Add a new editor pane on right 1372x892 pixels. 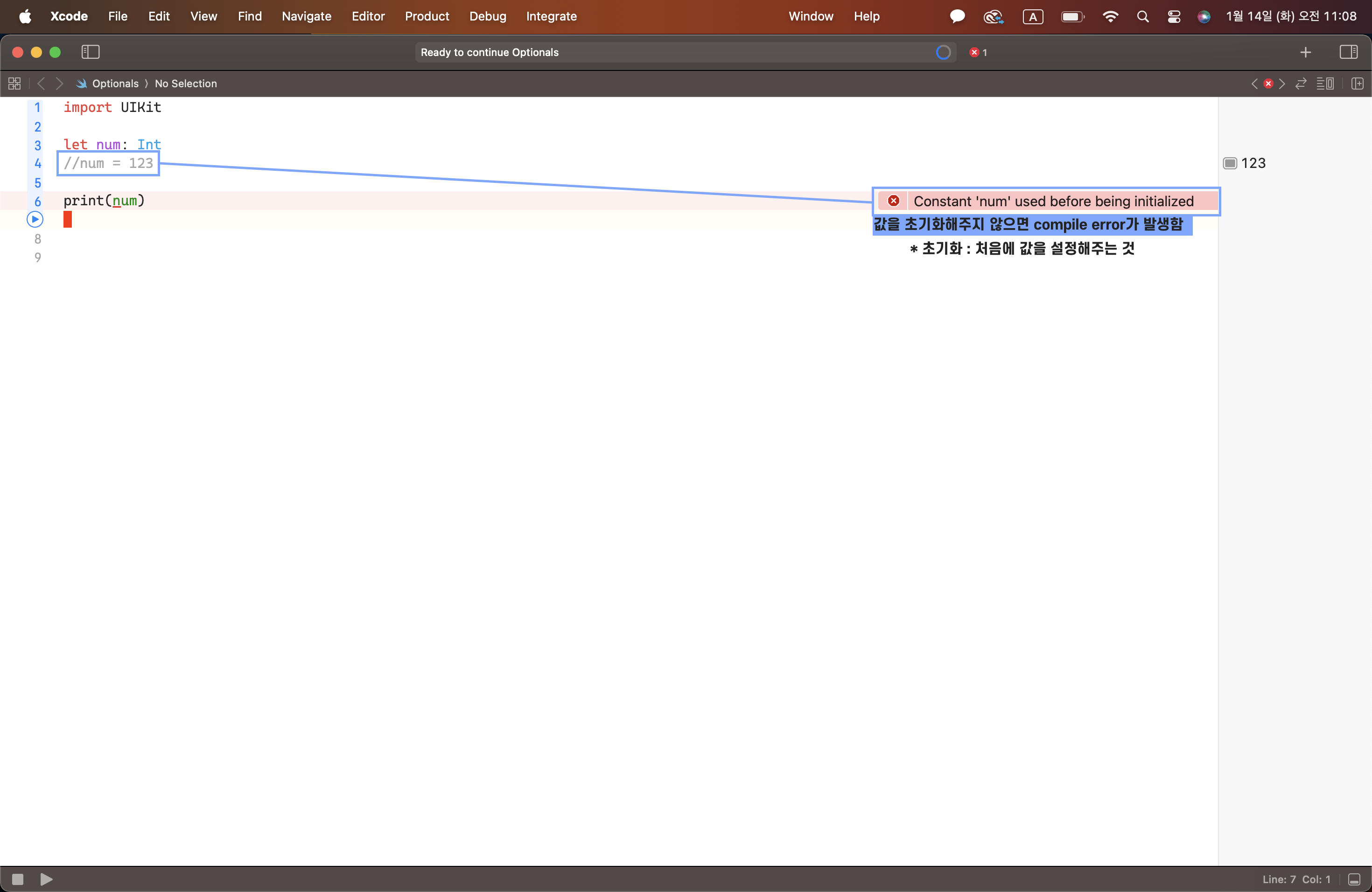[1358, 84]
